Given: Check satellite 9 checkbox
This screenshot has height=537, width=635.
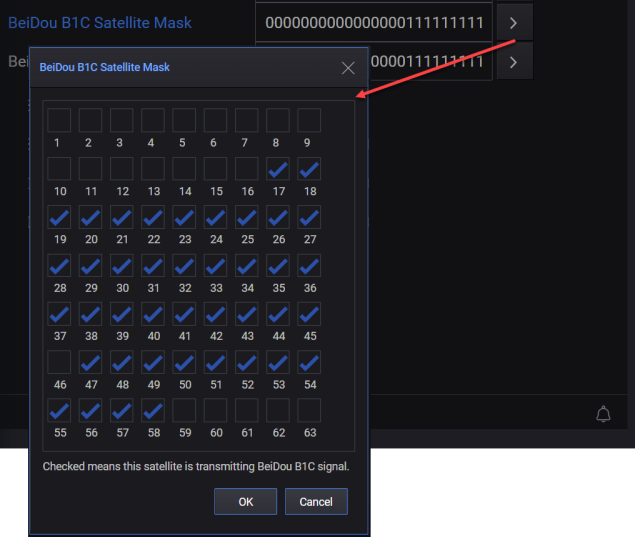Looking at the screenshot, I should click(310, 121).
